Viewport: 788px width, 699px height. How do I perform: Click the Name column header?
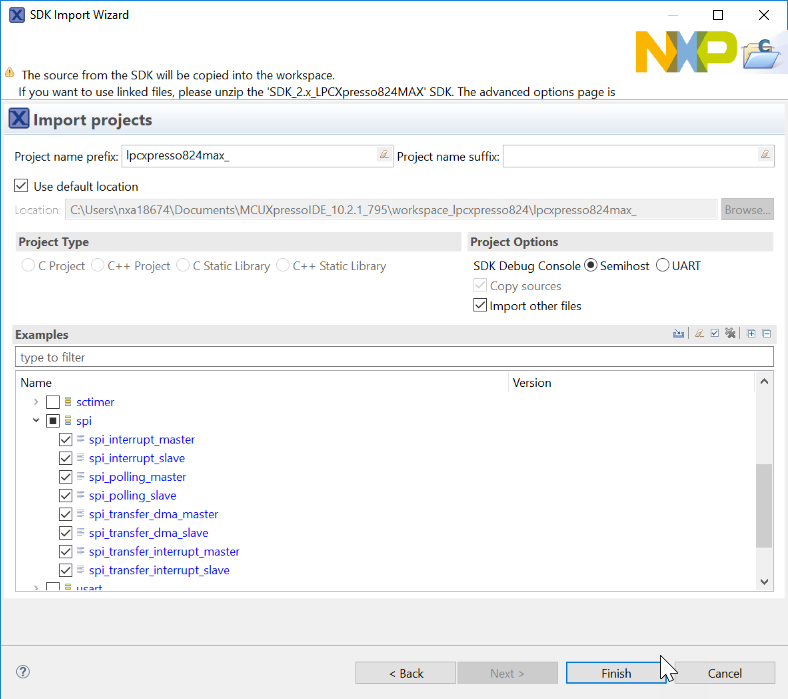point(262,382)
